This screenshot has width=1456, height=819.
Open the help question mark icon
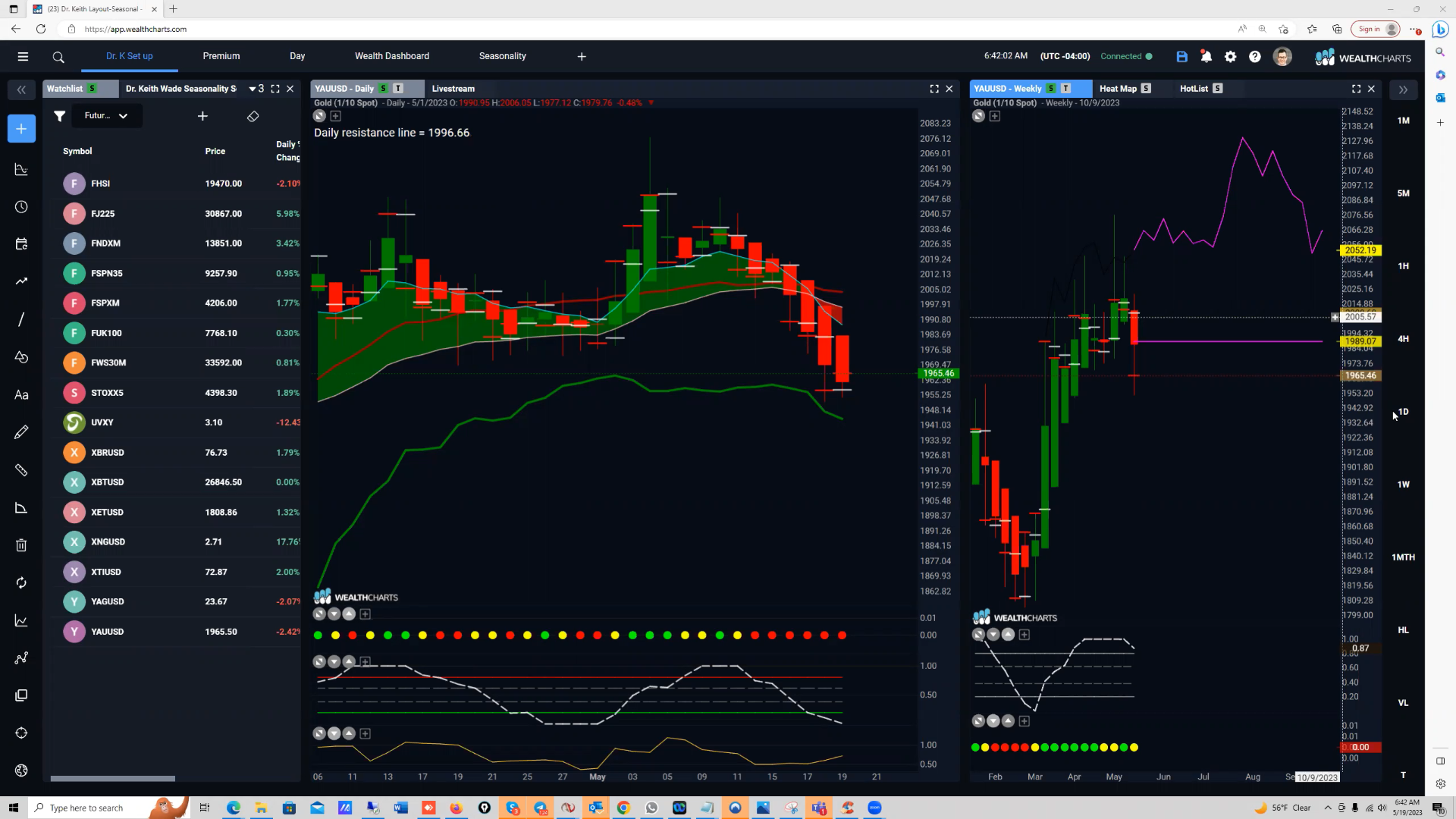click(x=1255, y=57)
